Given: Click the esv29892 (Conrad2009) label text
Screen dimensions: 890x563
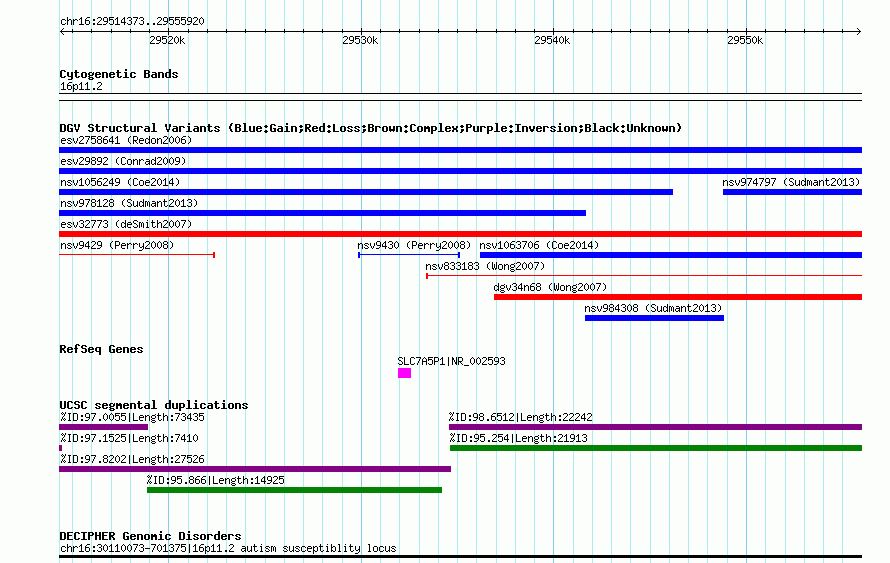Looking at the screenshot, I should point(123,161).
